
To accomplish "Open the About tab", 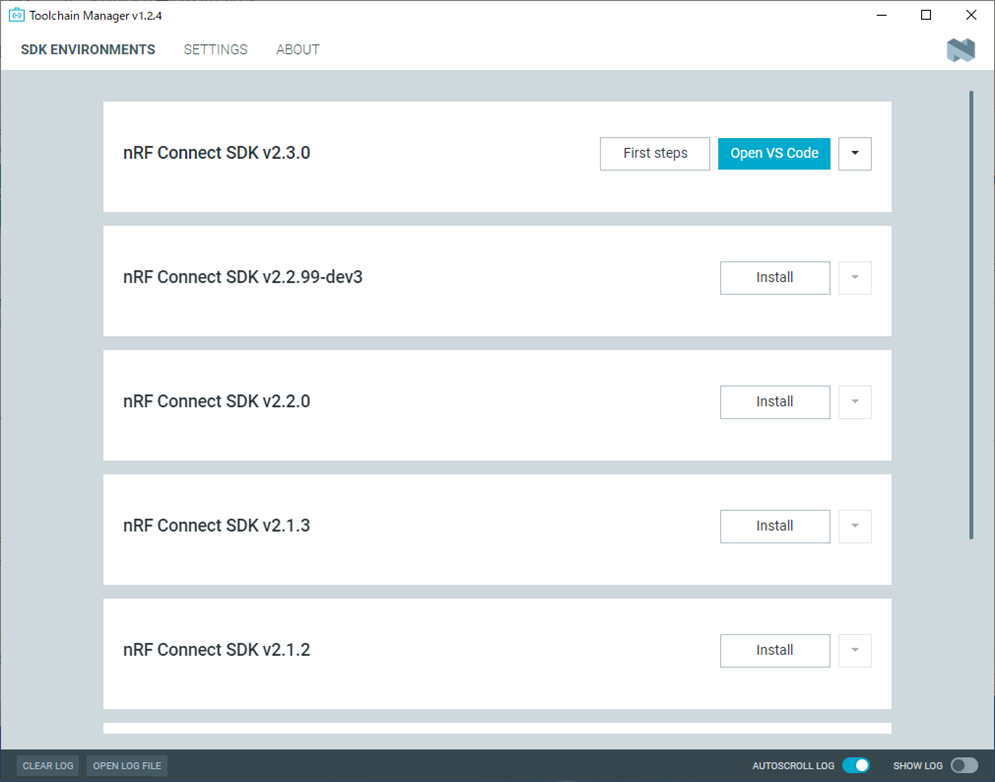I will tap(298, 50).
